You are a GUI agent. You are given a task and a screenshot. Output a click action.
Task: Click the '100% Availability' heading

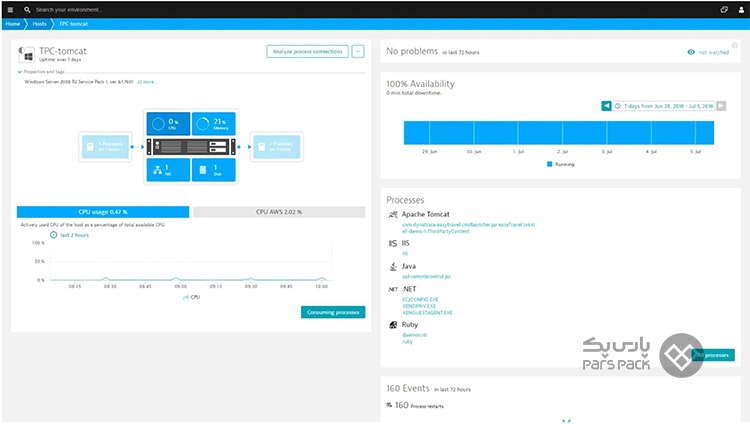pos(420,84)
